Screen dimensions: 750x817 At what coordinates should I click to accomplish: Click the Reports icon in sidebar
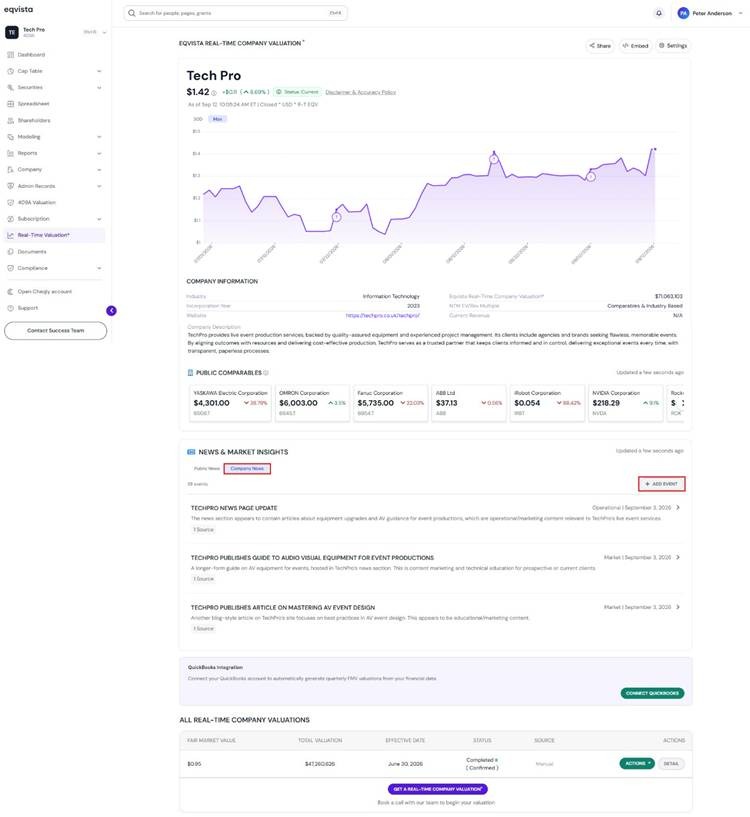(10, 153)
